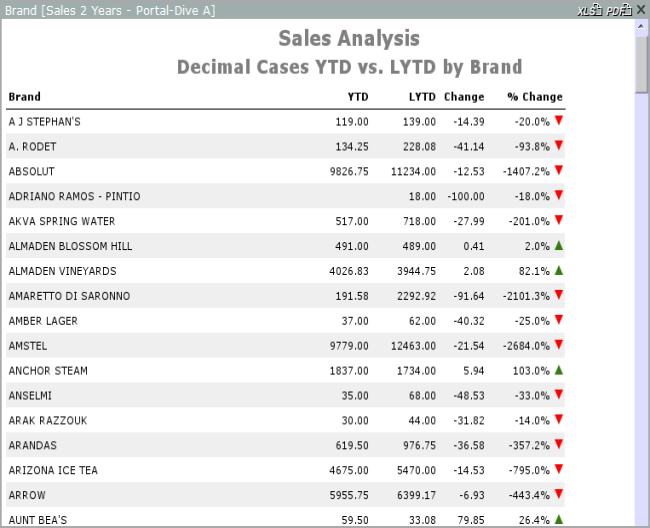This screenshot has height=528, width=650.
Task: Click the scrollbar up arrow
Action: coord(641,28)
